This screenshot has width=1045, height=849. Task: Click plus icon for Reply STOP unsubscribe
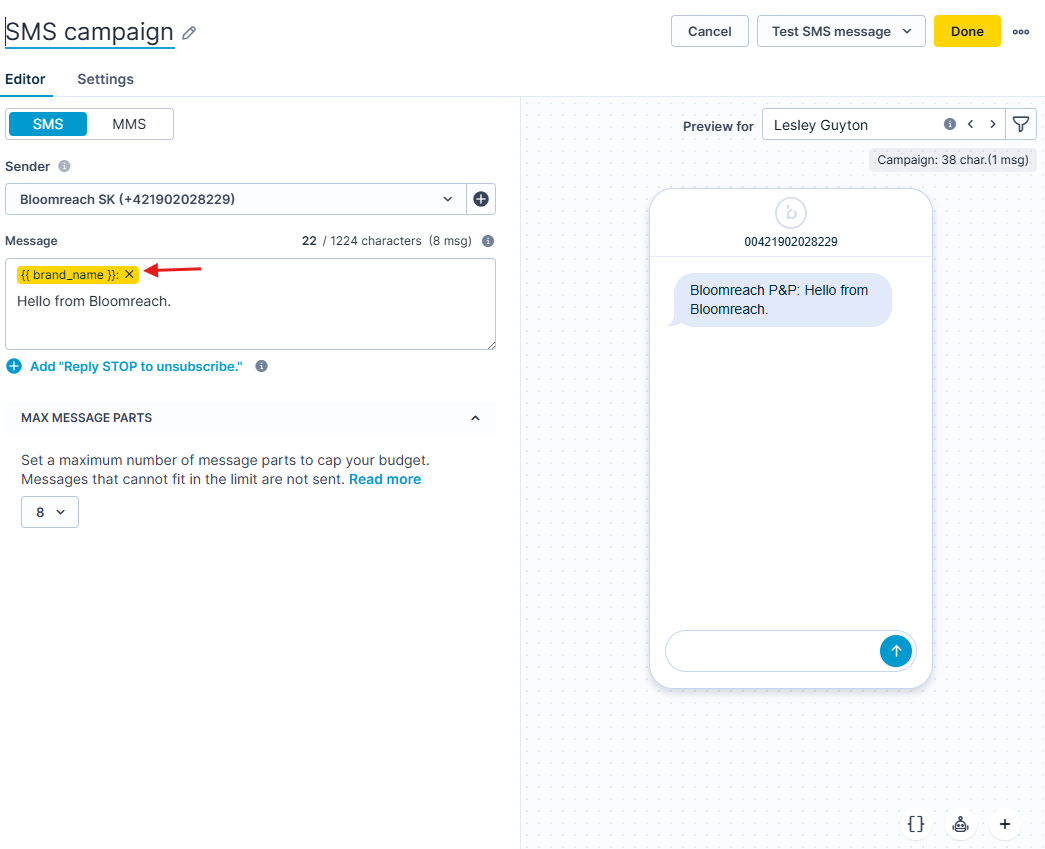[14, 366]
